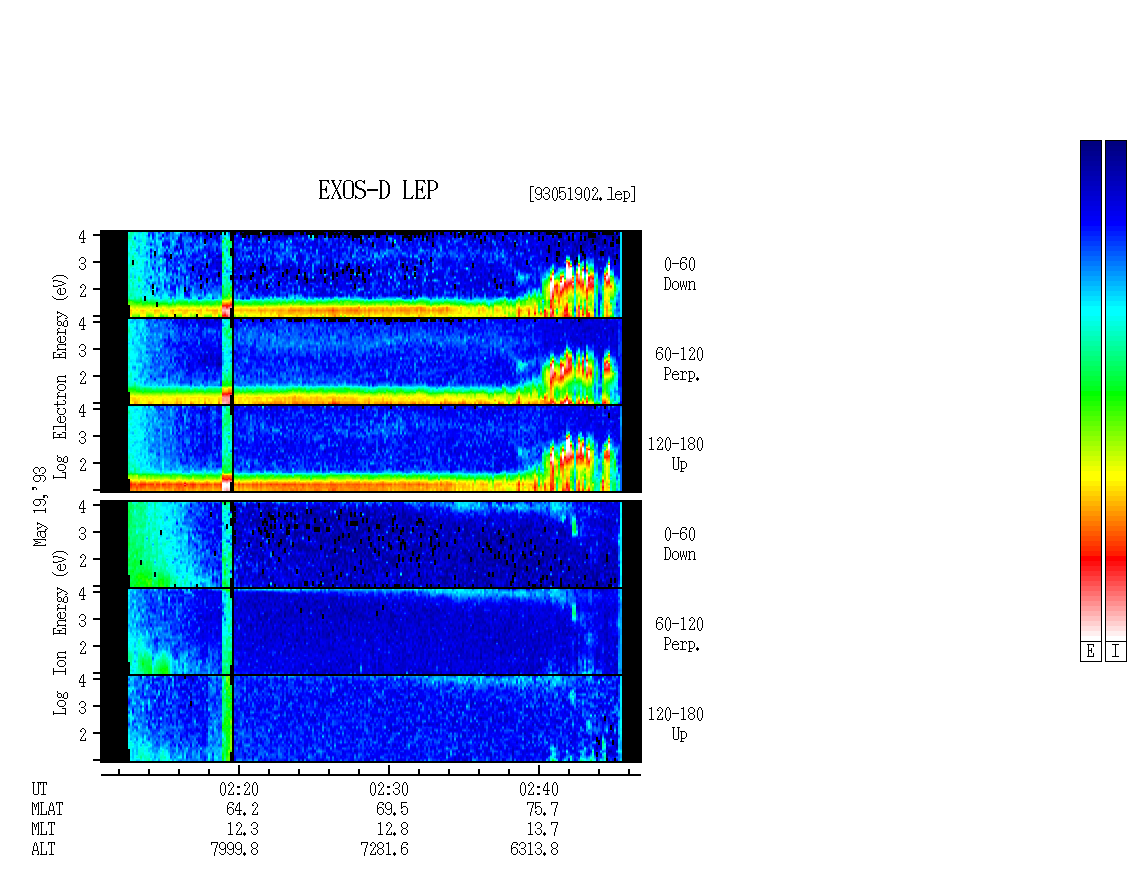Click the MLT value 13.7
Image resolution: width=1130 pixels, height=875 pixels.
point(542,830)
